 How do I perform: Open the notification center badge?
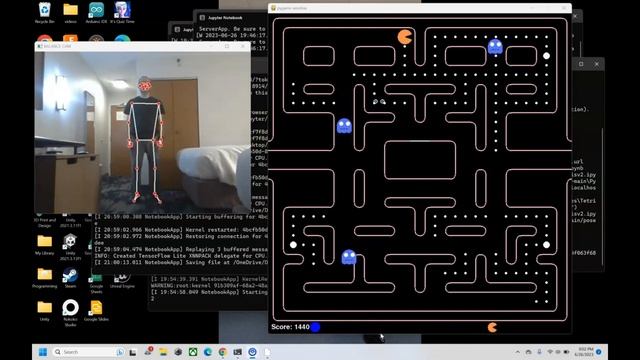599,352
